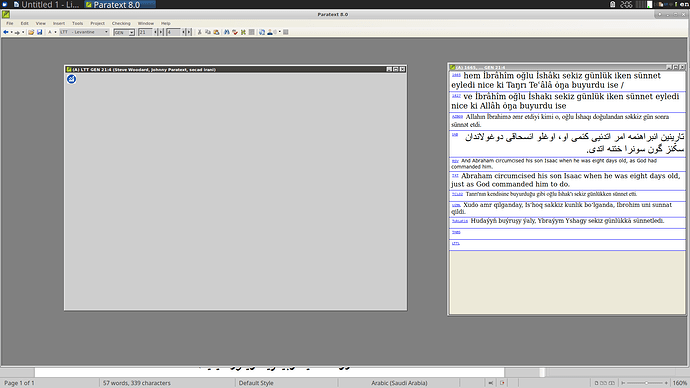The height and width of the screenshot is (388, 690).
Task: Click the Save floppy disk icon
Action: coord(39,32)
